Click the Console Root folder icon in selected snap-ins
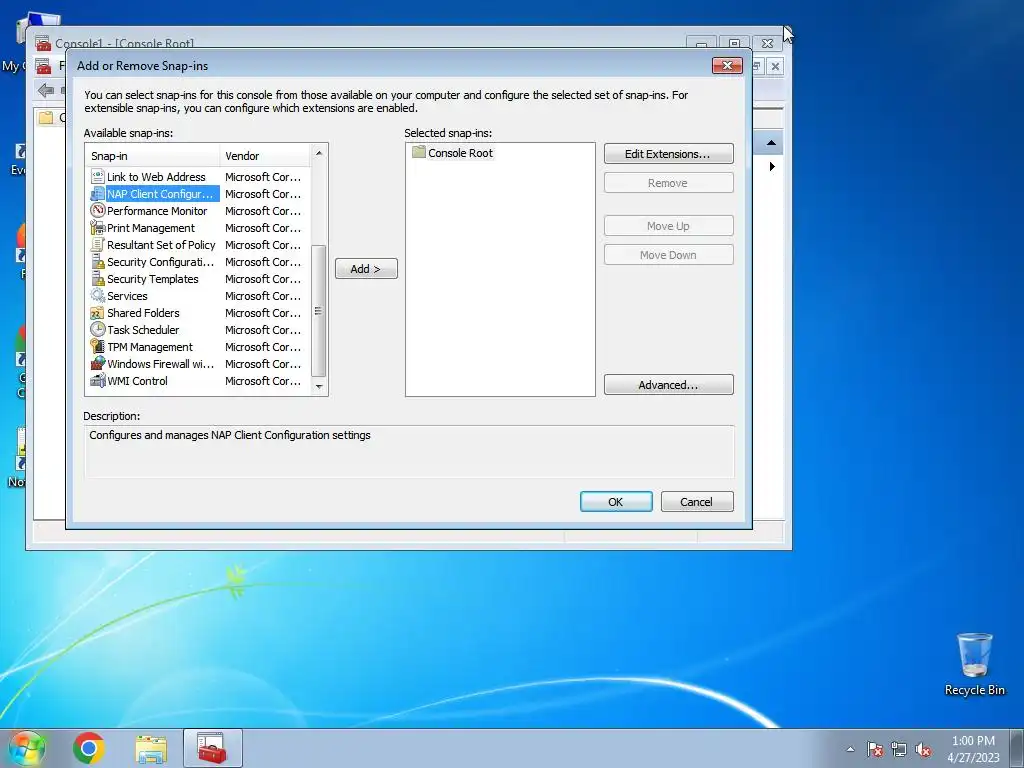Viewport: 1024px width, 768px height. click(x=419, y=152)
